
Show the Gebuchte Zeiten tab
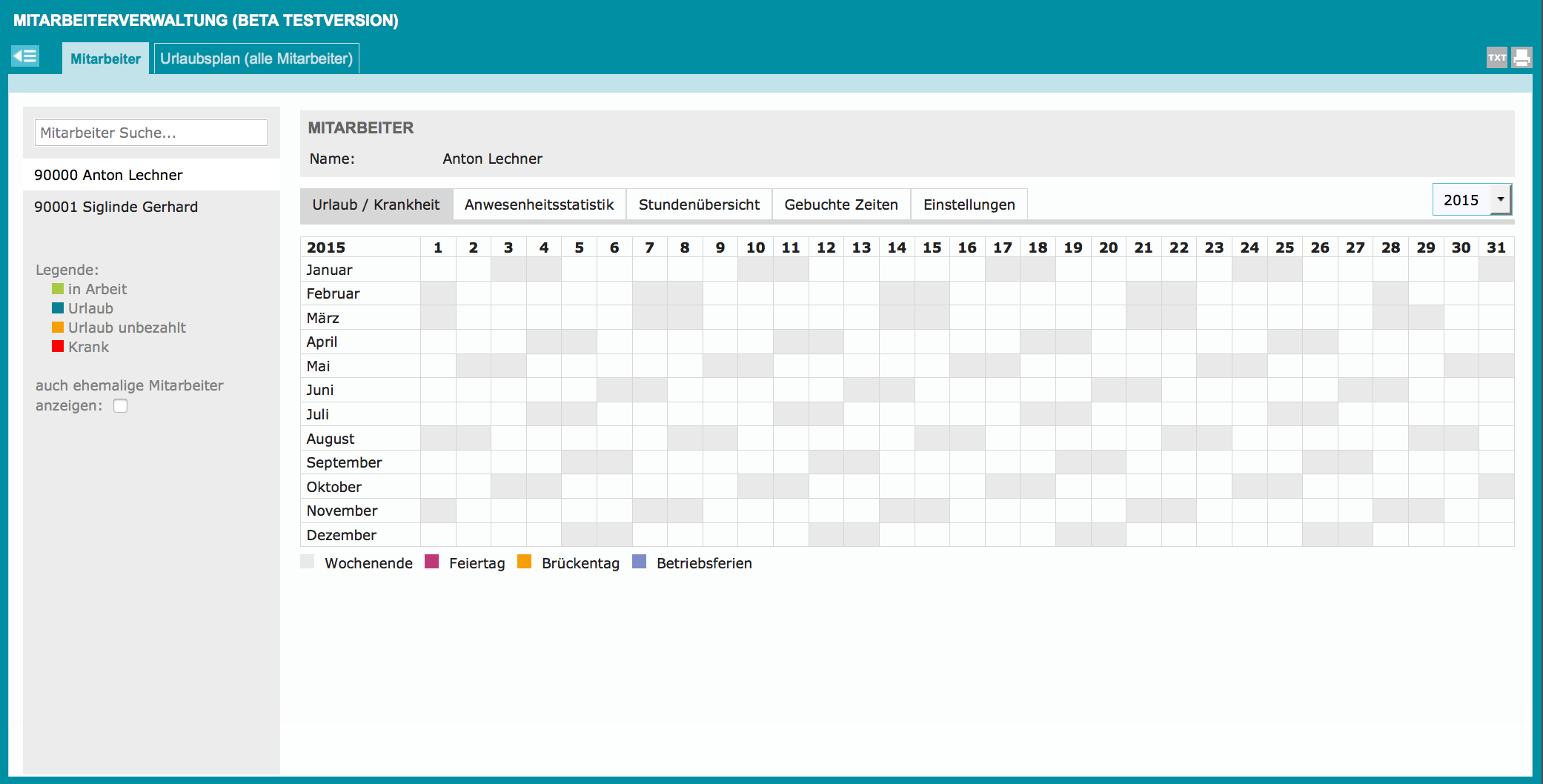click(840, 205)
